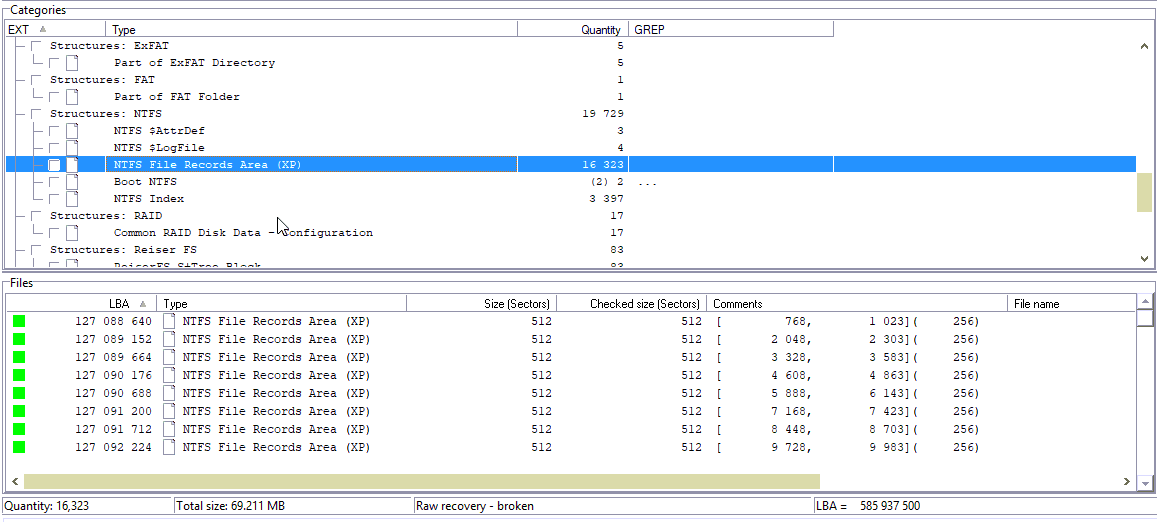Click the Files horizontal scrollbar thumb
Image resolution: width=1157 pixels, height=522 pixels.
click(421, 481)
